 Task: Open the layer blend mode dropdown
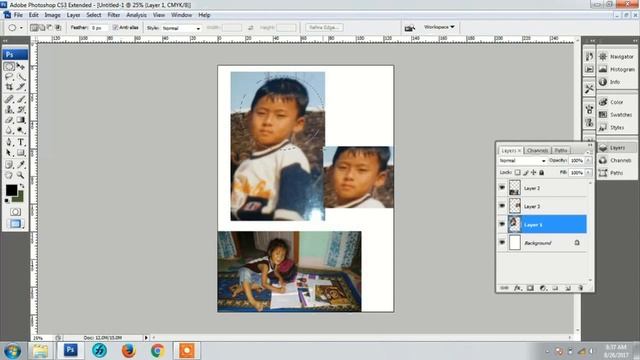click(x=522, y=161)
